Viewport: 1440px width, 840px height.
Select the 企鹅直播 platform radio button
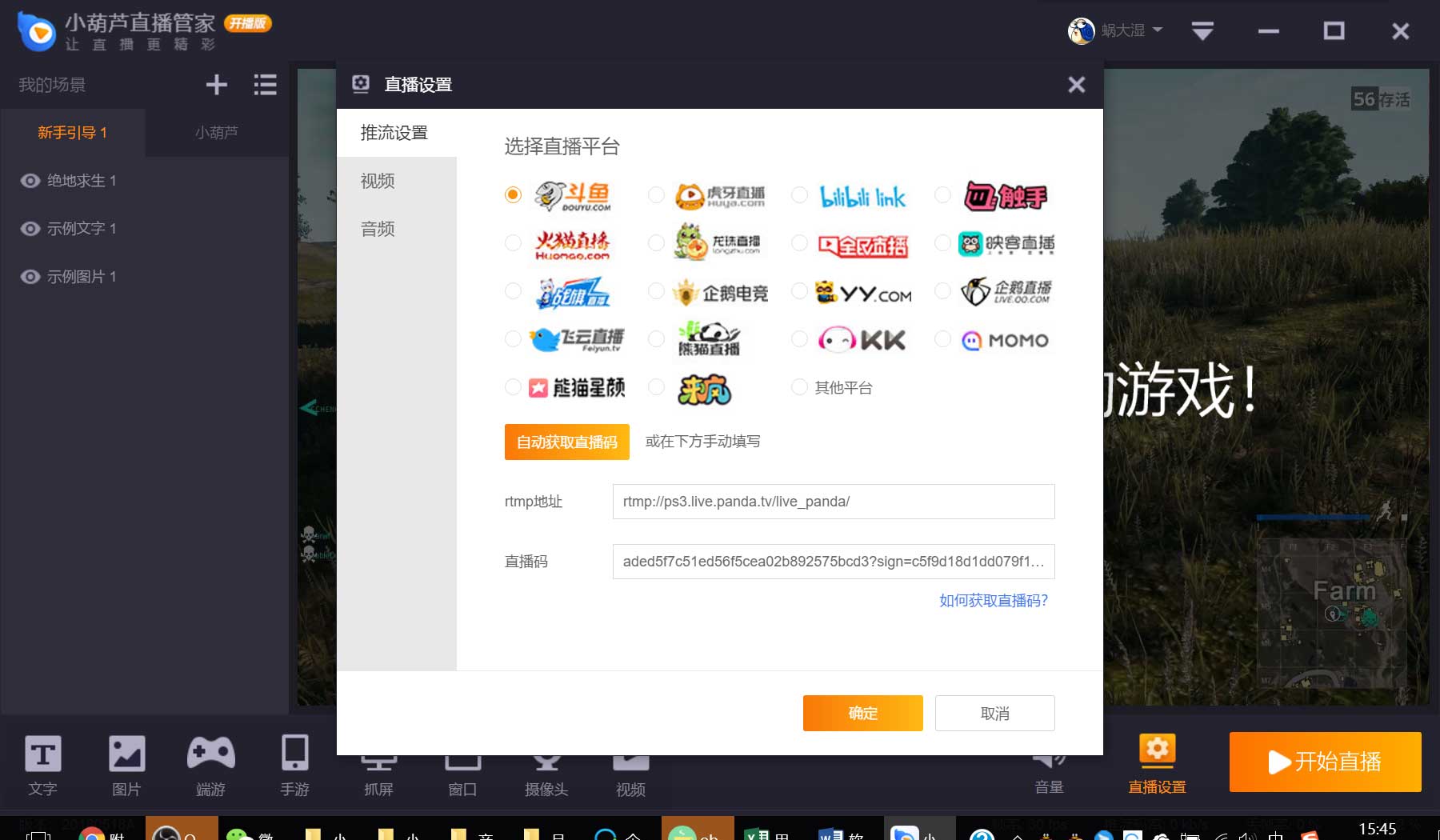click(942, 290)
